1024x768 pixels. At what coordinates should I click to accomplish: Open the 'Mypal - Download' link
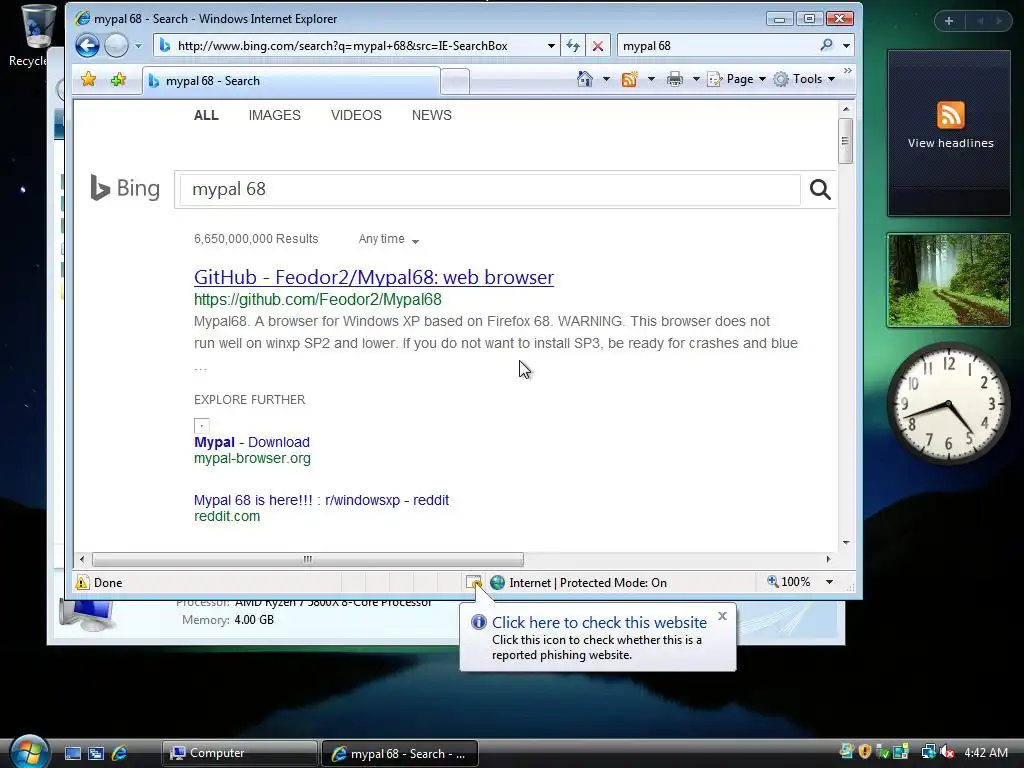tap(251, 442)
